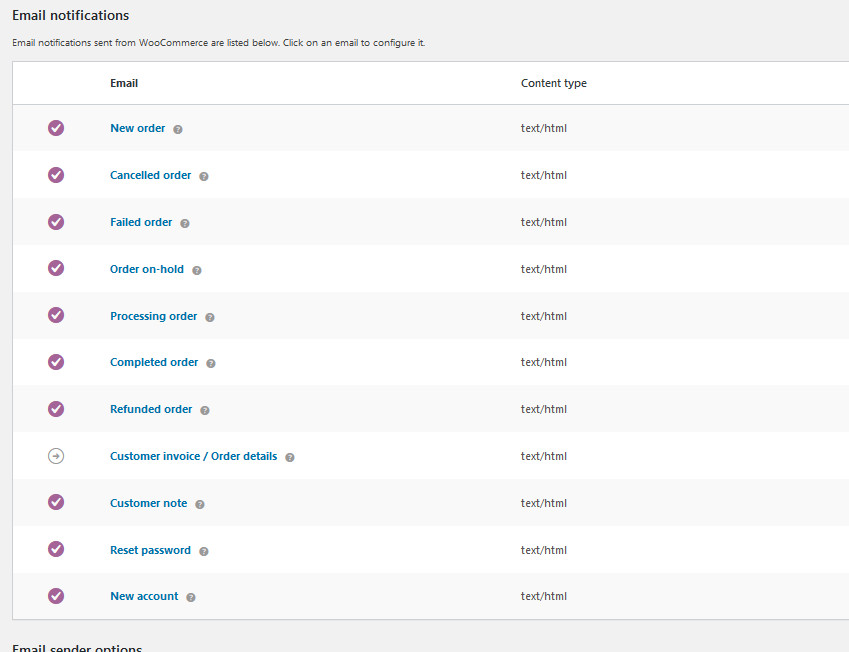Open the New order email settings
This screenshot has width=849, height=652.
pos(138,128)
